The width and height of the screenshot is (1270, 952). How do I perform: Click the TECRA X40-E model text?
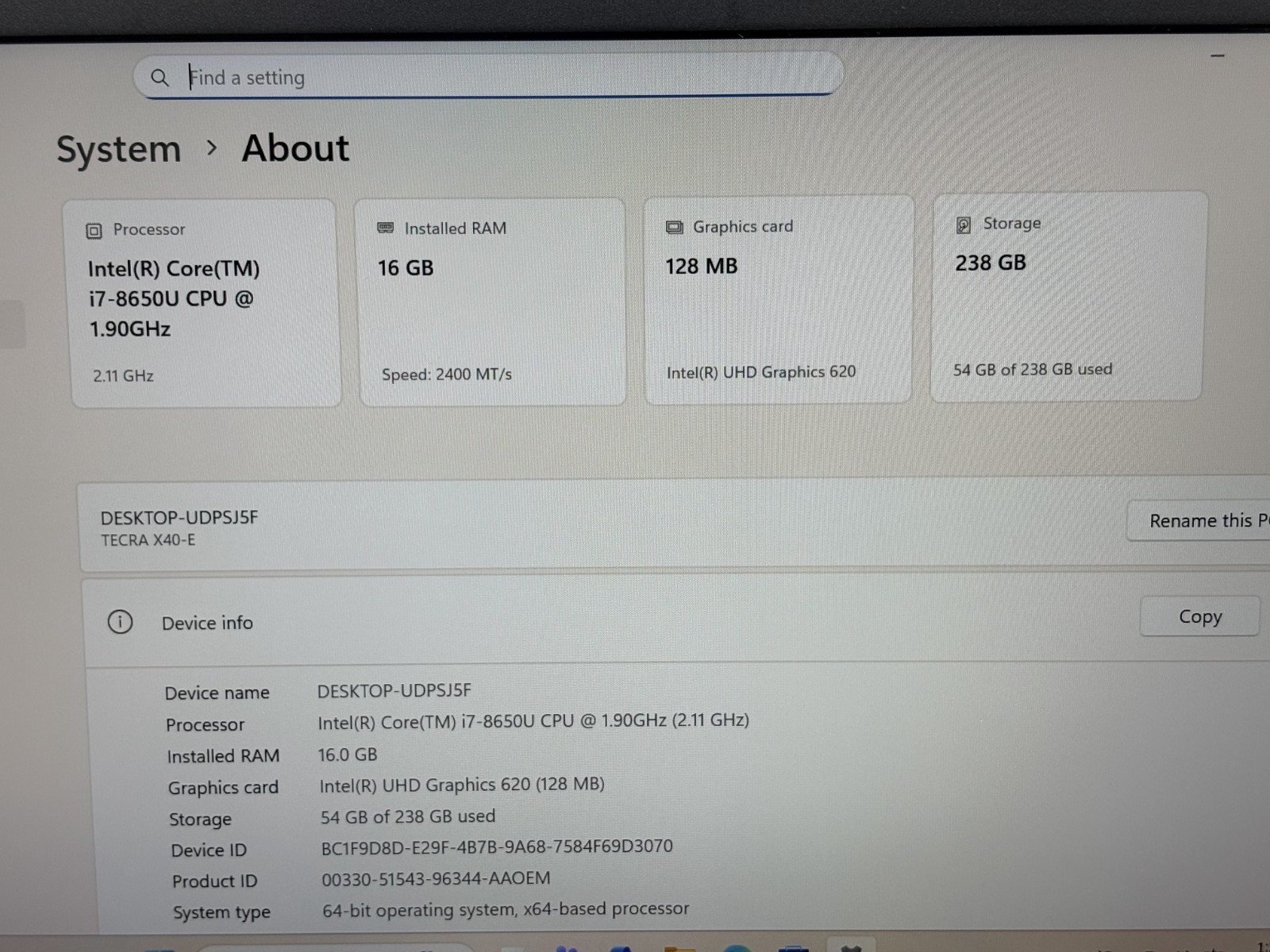(x=148, y=540)
